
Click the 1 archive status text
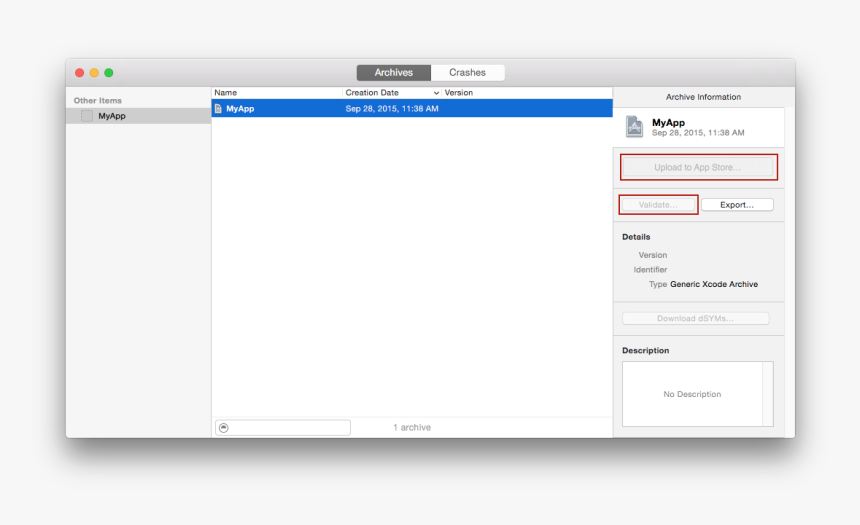tap(412, 427)
